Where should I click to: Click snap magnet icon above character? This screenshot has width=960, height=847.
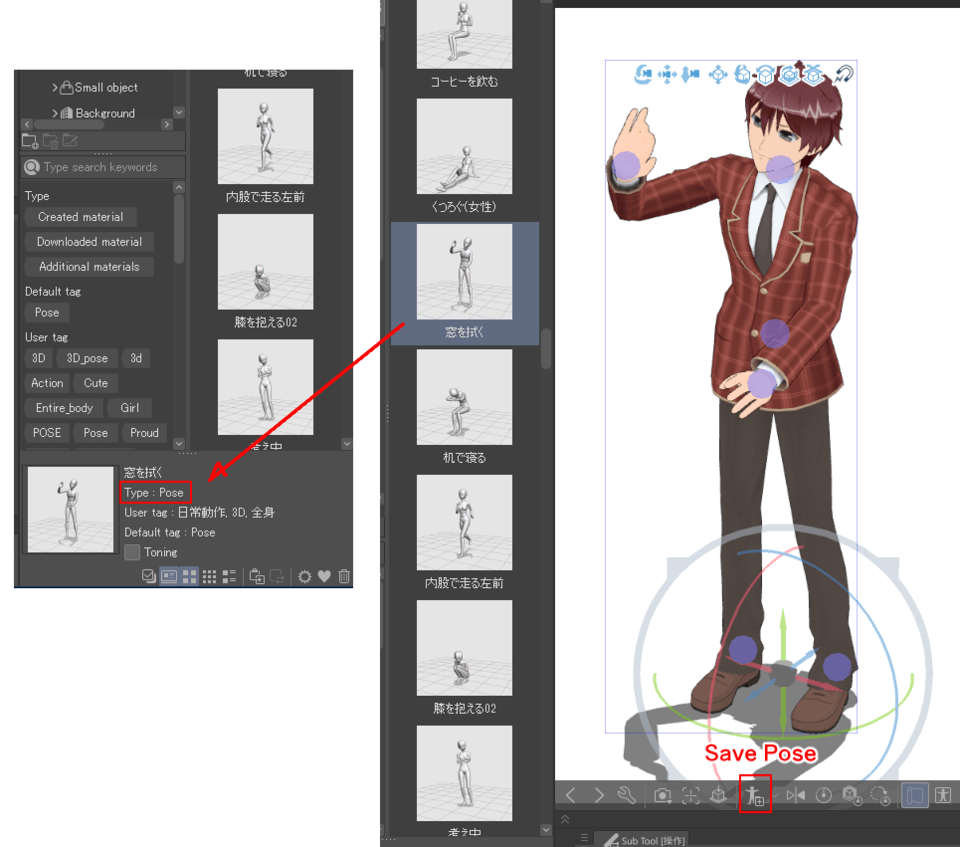[x=844, y=74]
